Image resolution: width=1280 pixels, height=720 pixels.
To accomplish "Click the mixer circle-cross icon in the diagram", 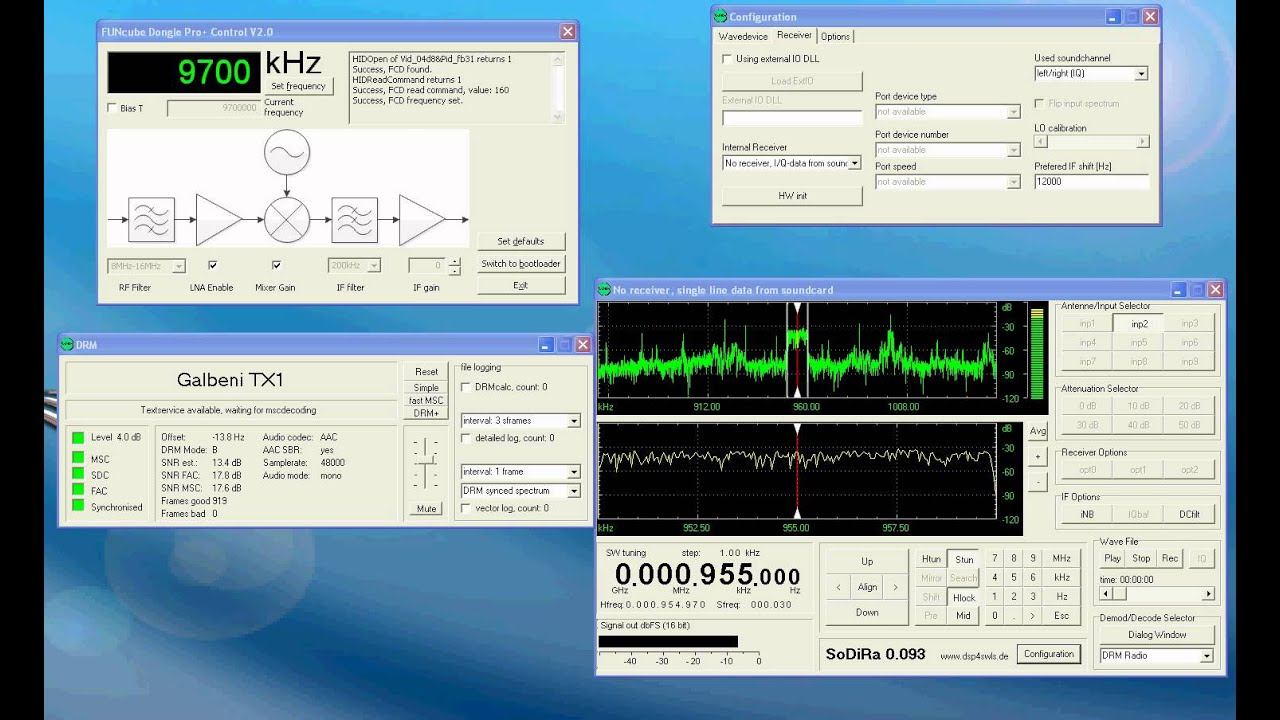I will click(286, 220).
